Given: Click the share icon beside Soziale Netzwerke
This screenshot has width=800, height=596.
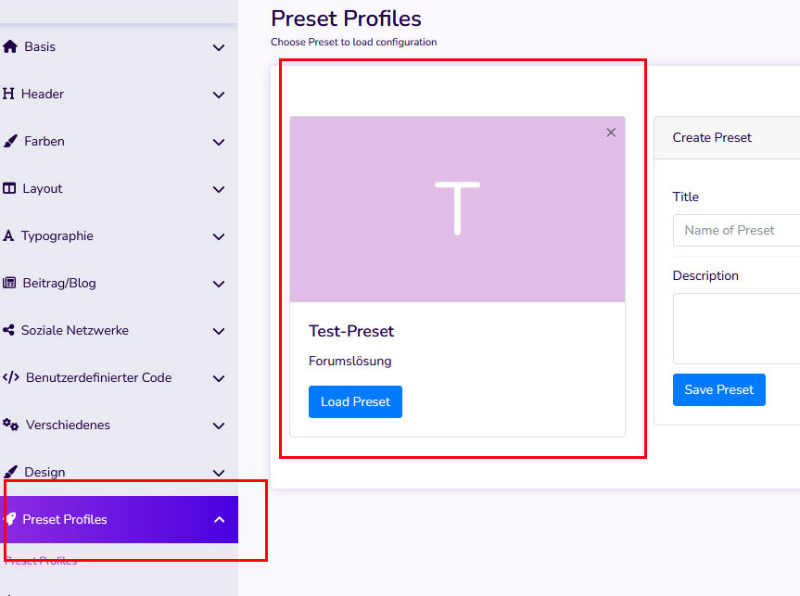Looking at the screenshot, I should (x=8, y=330).
